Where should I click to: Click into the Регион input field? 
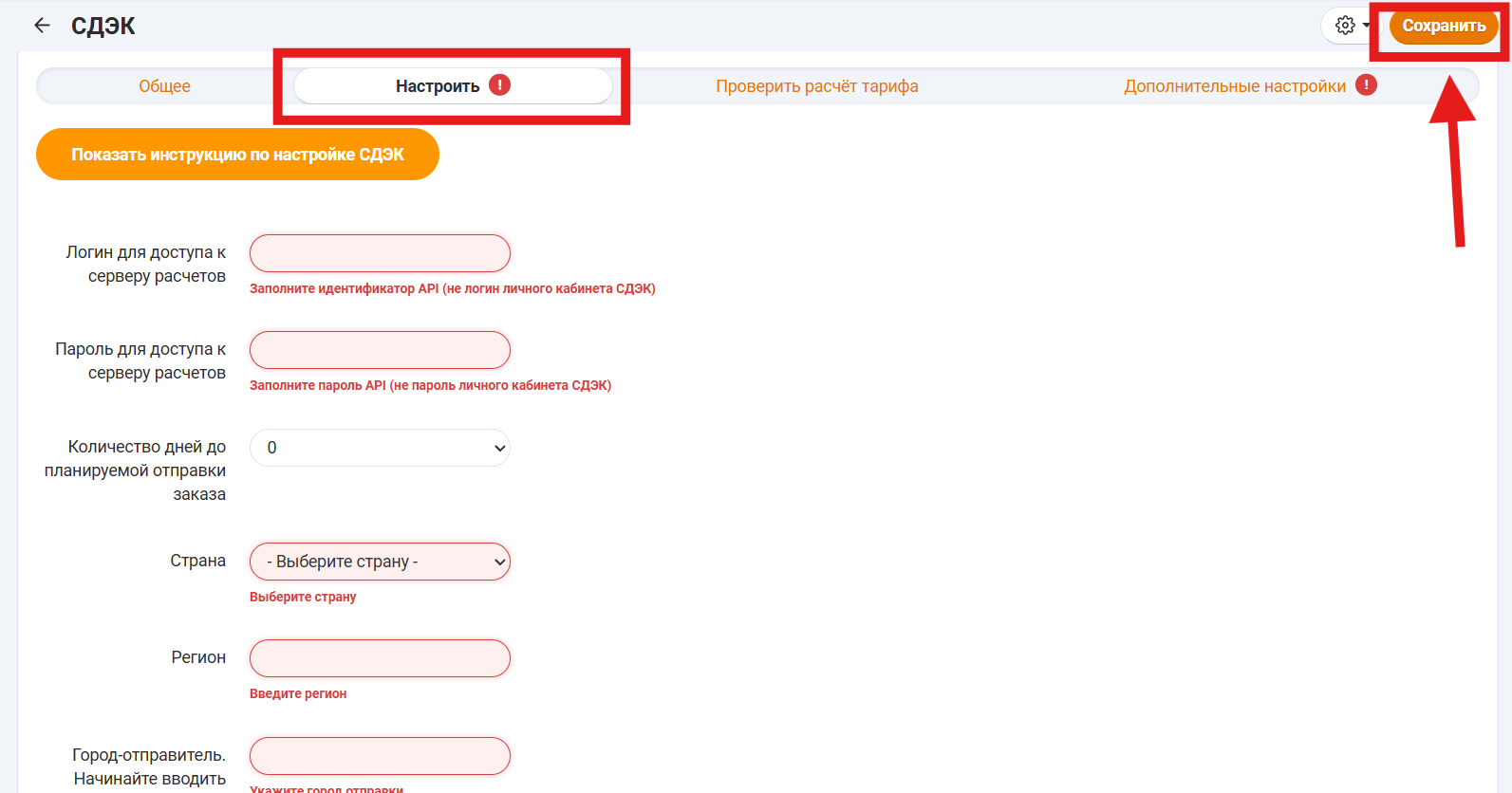pyautogui.click(x=380, y=658)
